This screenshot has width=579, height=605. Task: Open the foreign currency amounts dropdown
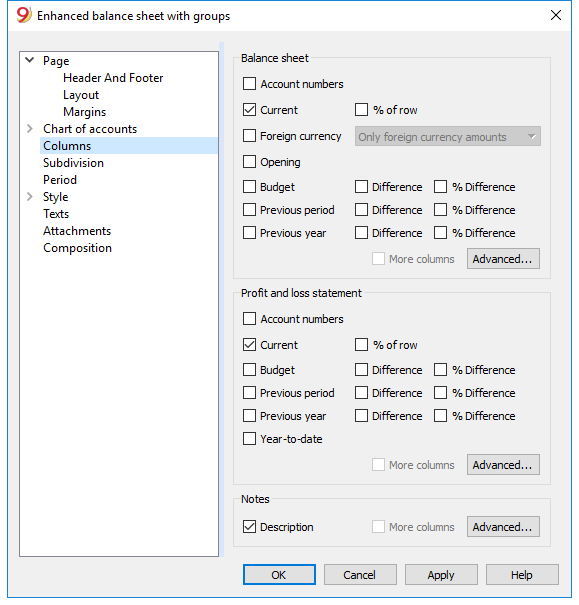point(447,136)
